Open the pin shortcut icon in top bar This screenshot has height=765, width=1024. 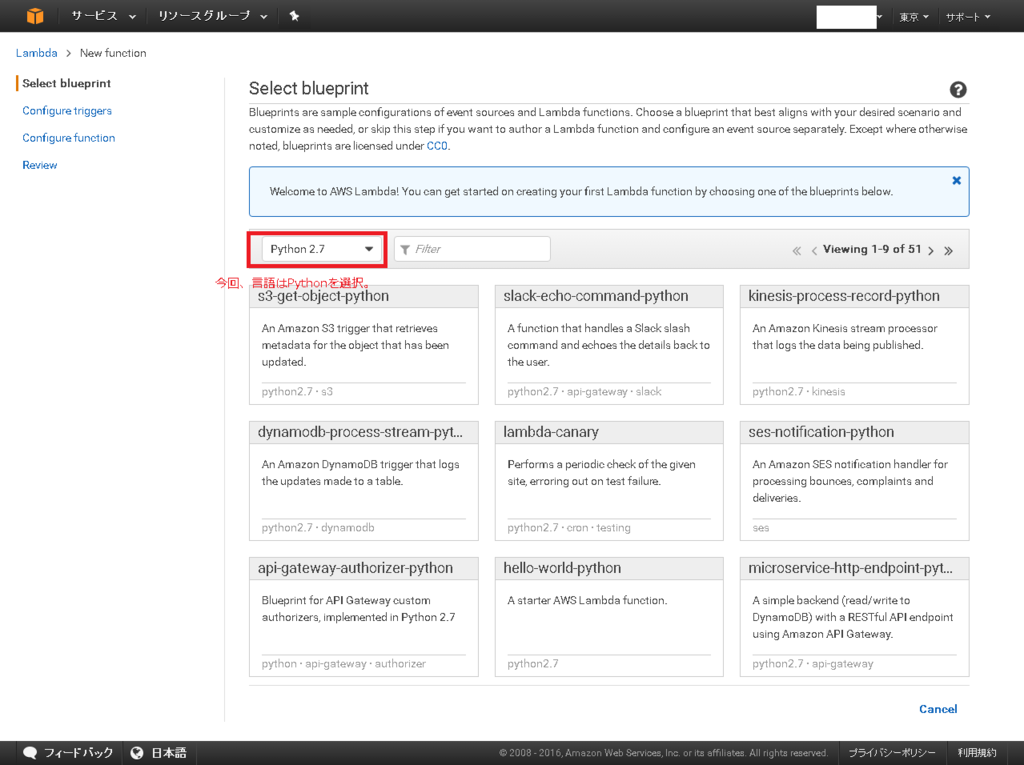[x=294, y=16]
